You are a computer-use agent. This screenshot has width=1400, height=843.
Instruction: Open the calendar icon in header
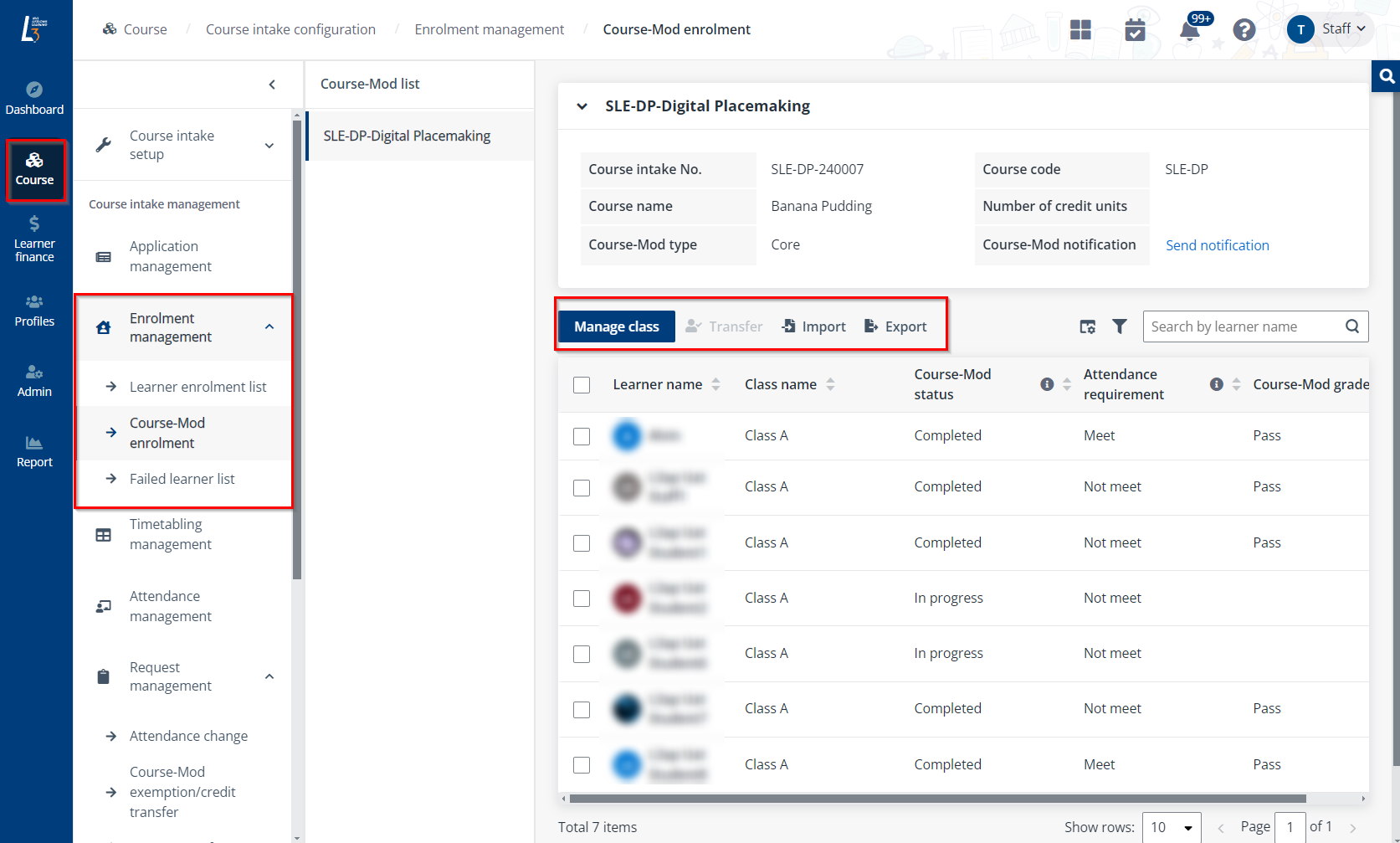(1135, 30)
